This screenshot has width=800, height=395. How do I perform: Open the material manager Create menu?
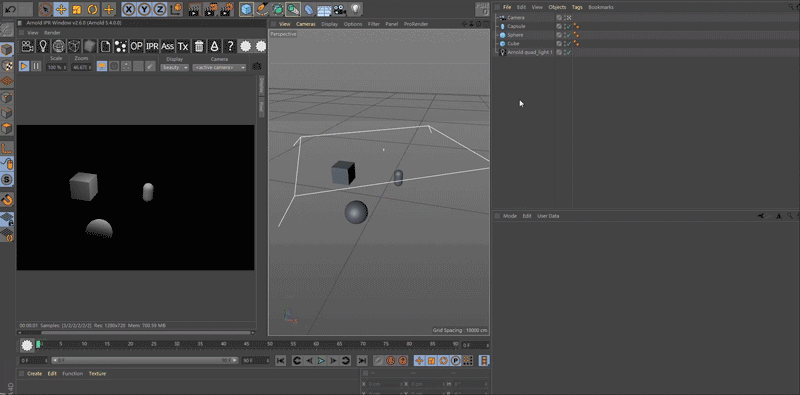34,374
